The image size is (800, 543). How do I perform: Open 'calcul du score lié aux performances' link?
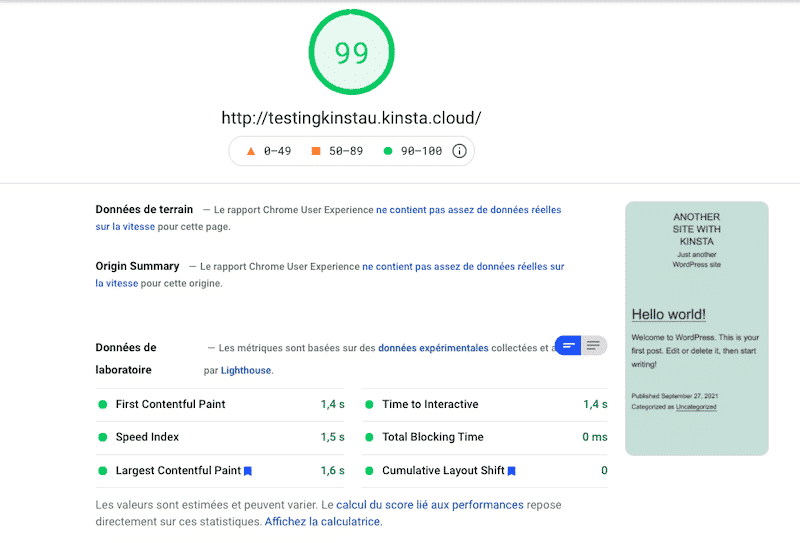pos(430,505)
